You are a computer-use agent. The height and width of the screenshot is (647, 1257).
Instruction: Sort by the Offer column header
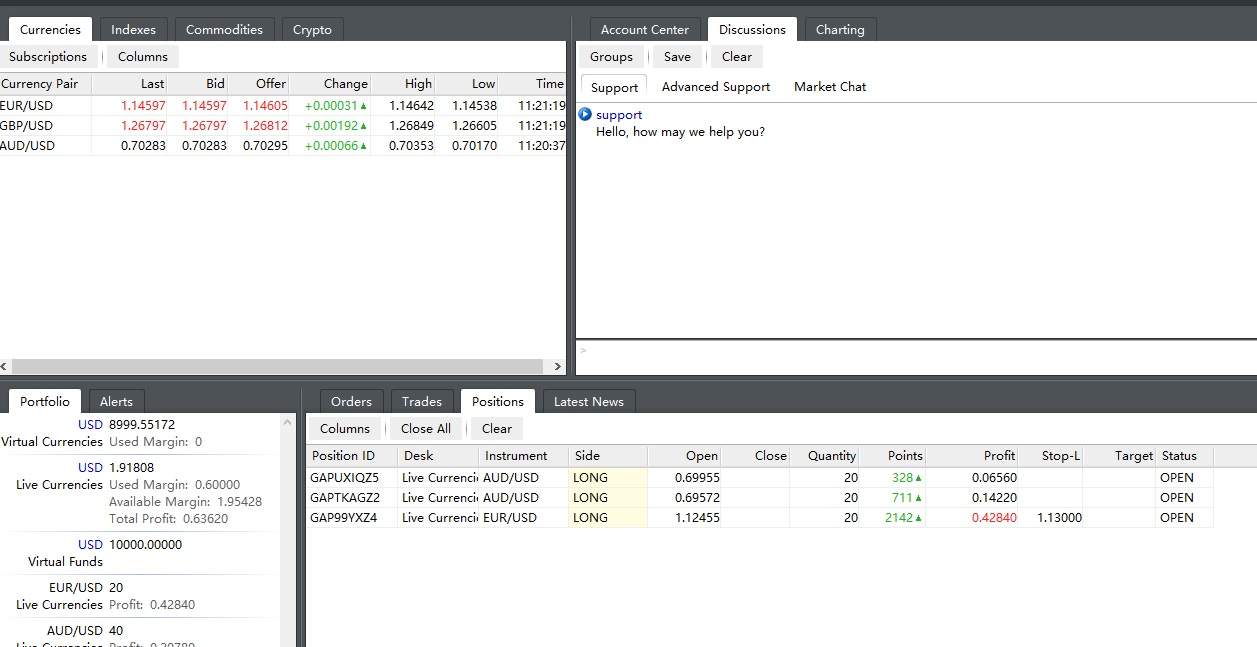point(259,84)
